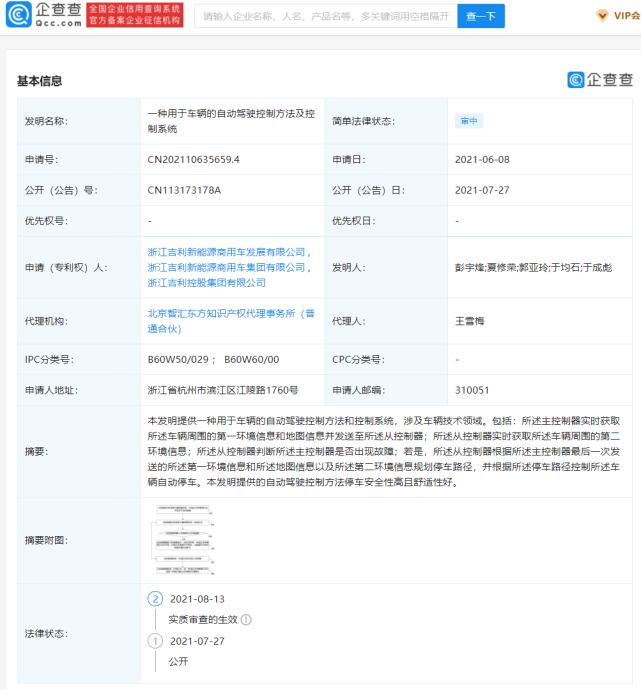This screenshot has width=641, height=690.
Task: Click legal status date 2021-08-13
Action: click(x=198, y=599)
